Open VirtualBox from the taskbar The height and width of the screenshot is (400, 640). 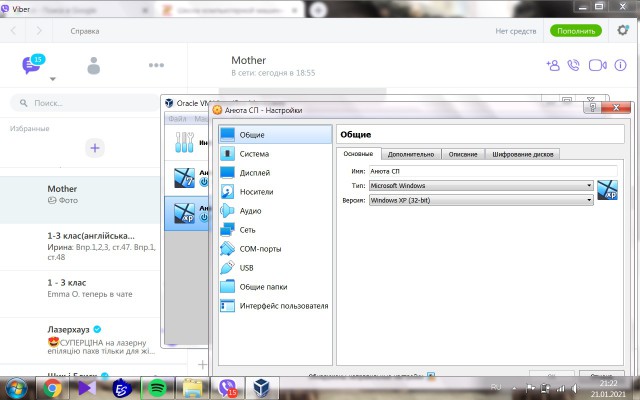pyautogui.click(x=262, y=388)
